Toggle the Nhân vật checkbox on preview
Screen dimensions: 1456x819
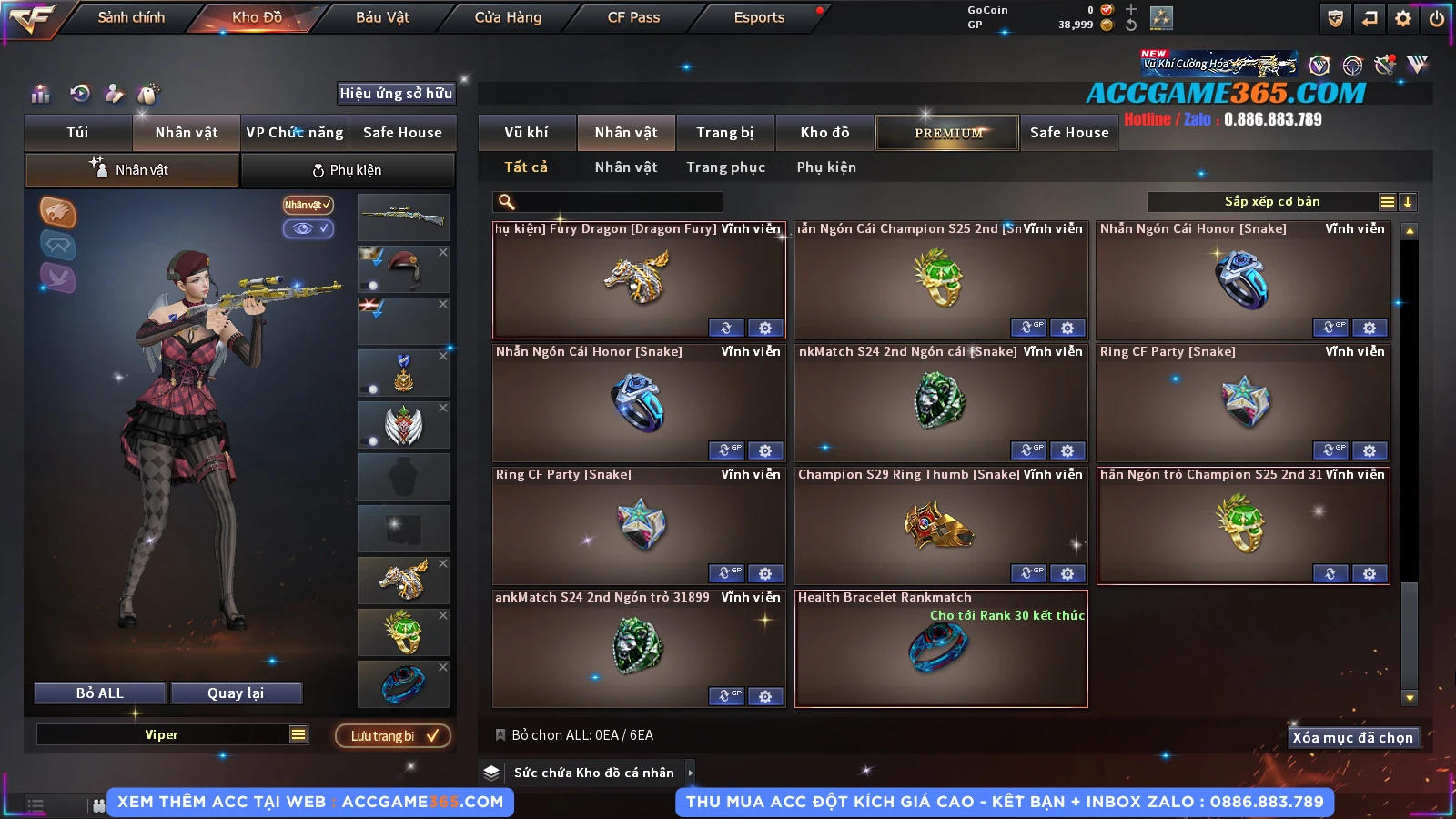[308, 205]
